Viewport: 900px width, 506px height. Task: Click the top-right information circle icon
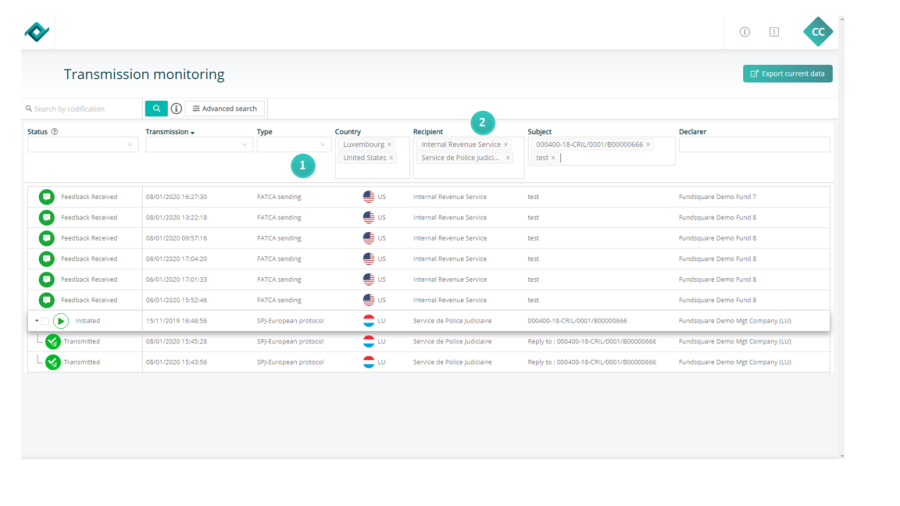744,32
